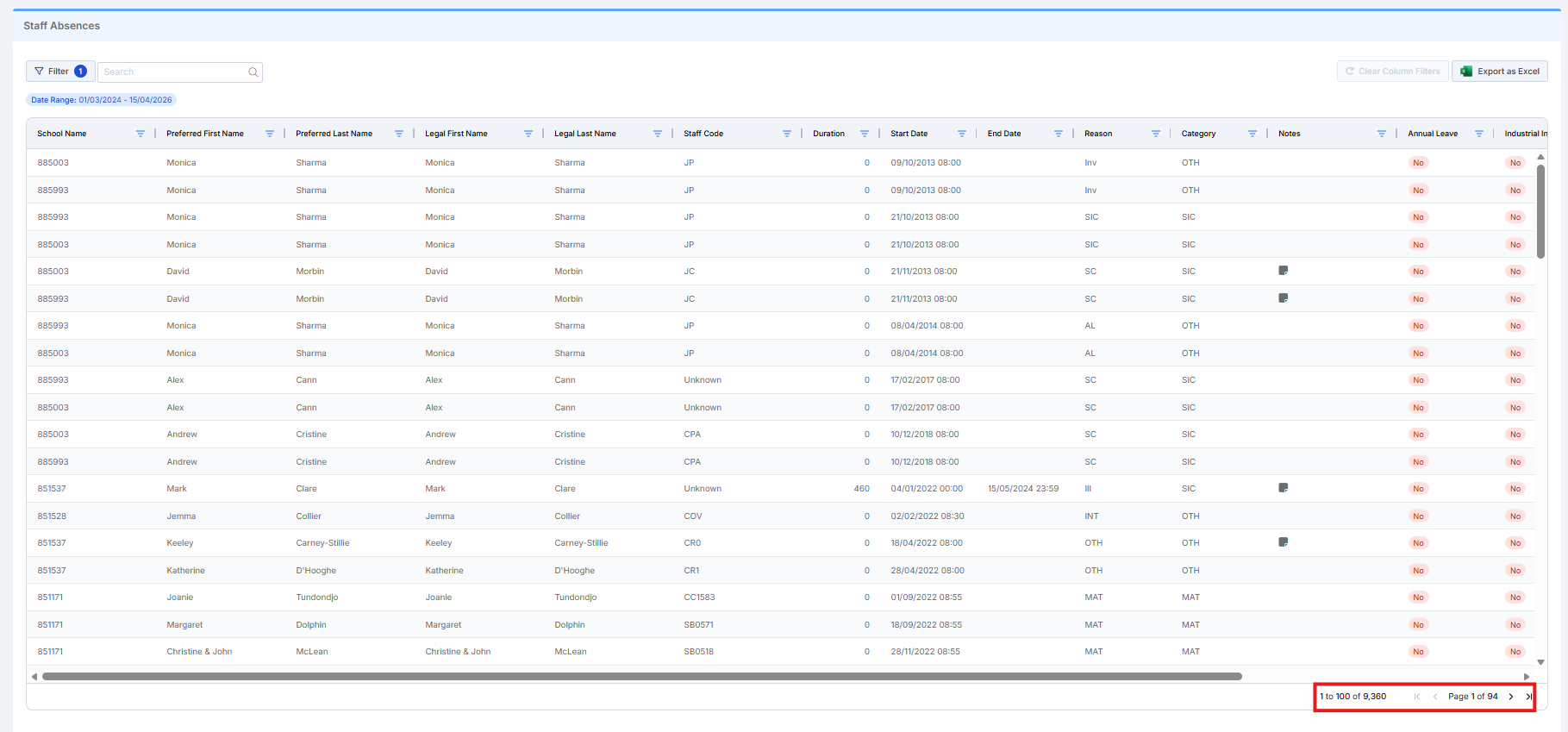
Task: Open End Date column filter icon
Action: (1059, 134)
